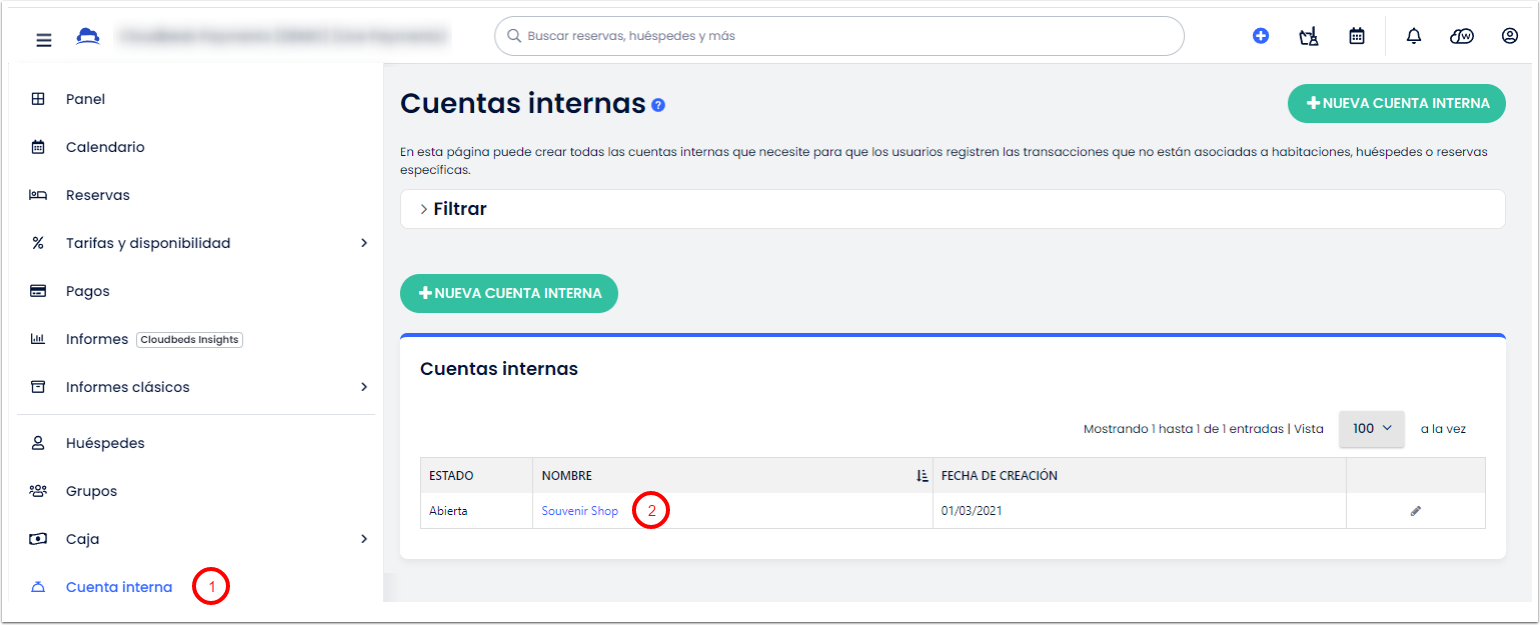Click the help question mark beside the title
This screenshot has width=1540, height=625.
[x=658, y=104]
